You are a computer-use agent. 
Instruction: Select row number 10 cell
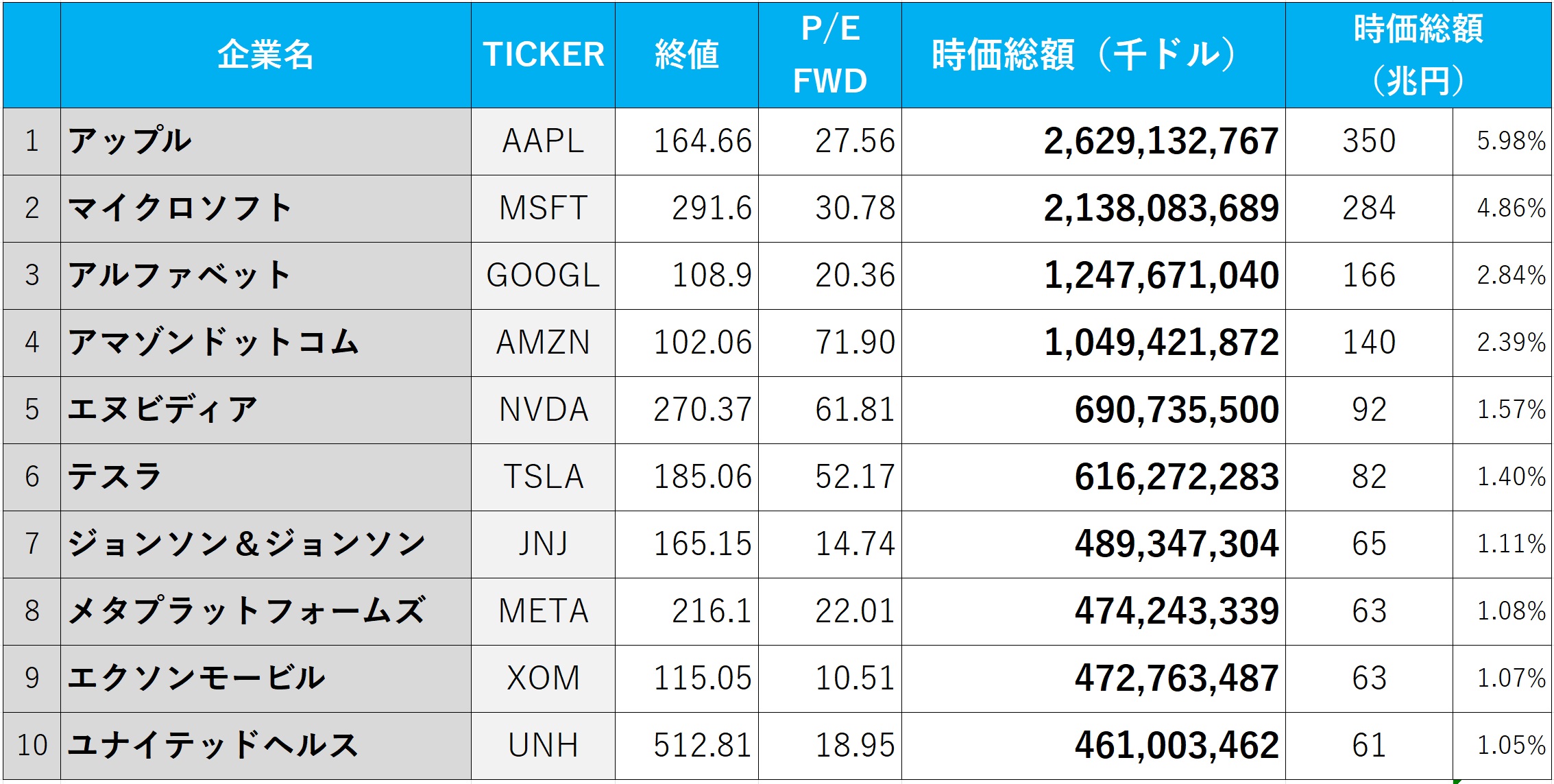tap(32, 746)
